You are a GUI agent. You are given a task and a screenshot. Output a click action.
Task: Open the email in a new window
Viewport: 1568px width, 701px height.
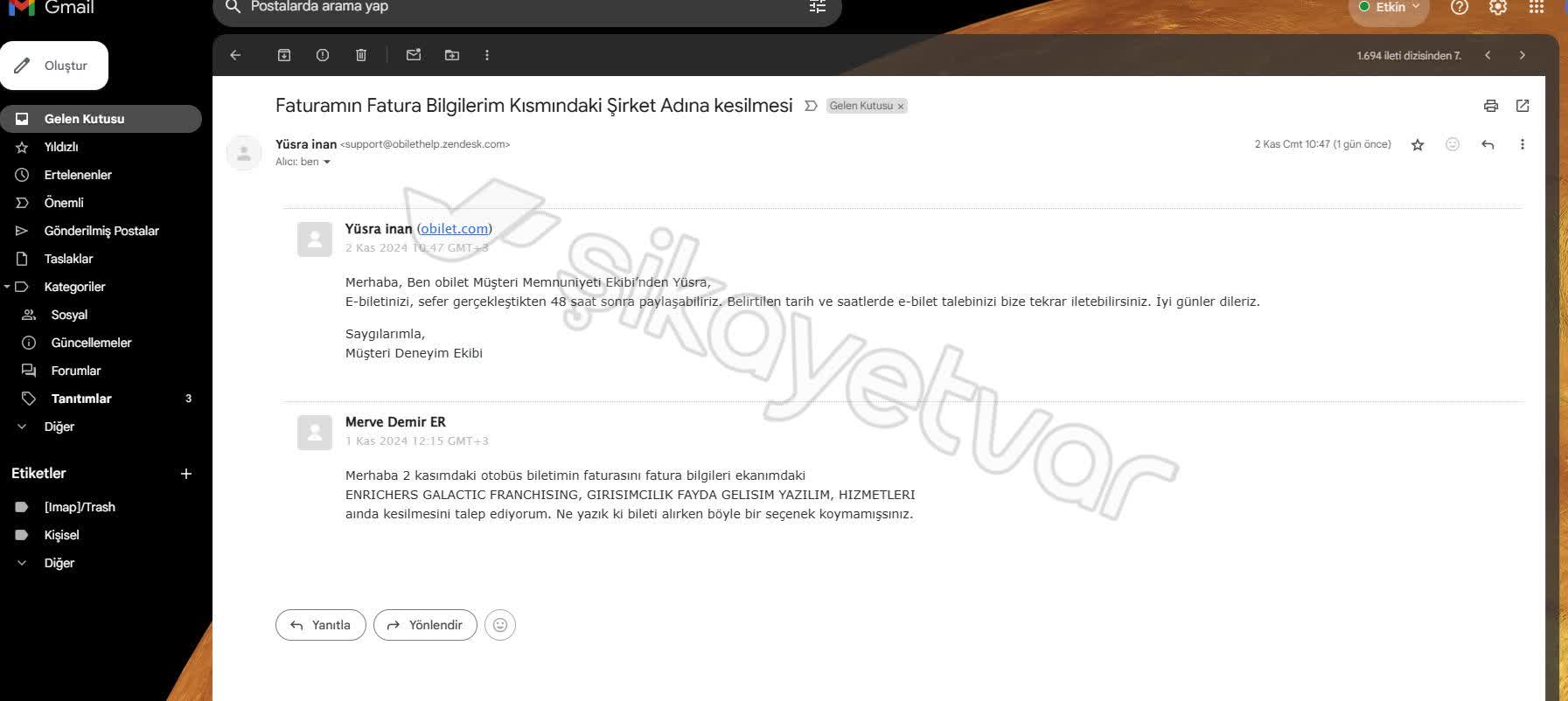click(x=1523, y=106)
